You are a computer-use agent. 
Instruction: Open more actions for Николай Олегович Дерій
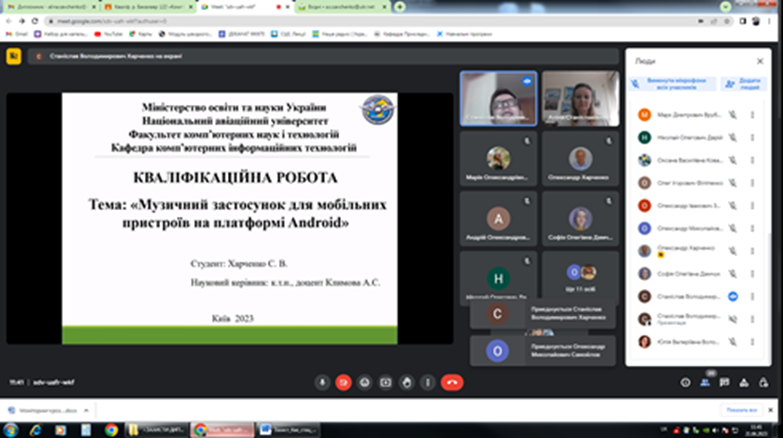752,137
